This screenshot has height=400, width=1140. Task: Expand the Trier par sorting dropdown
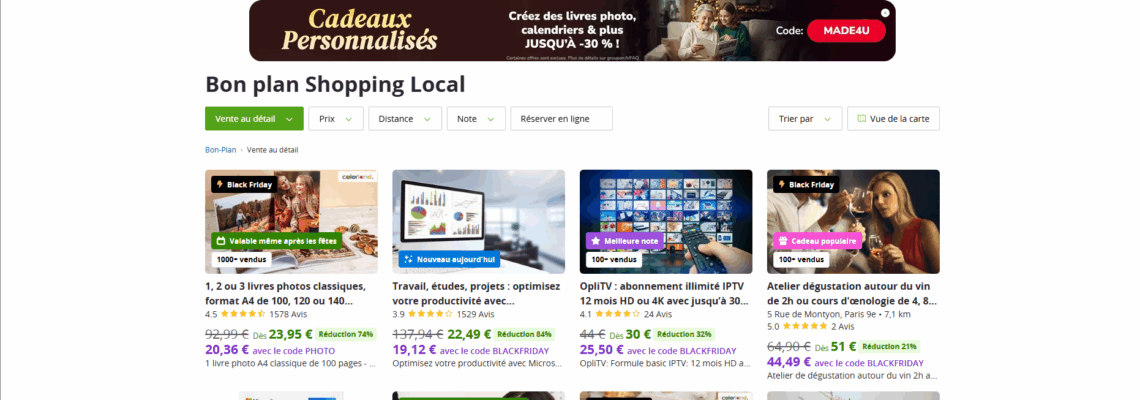[805, 119]
